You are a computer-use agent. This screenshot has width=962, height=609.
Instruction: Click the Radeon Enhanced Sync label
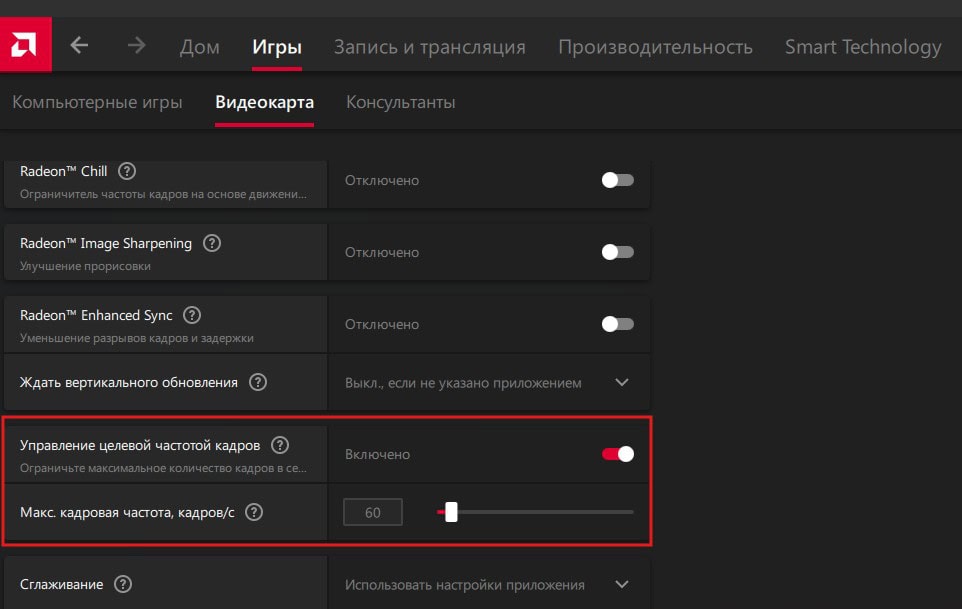96,315
